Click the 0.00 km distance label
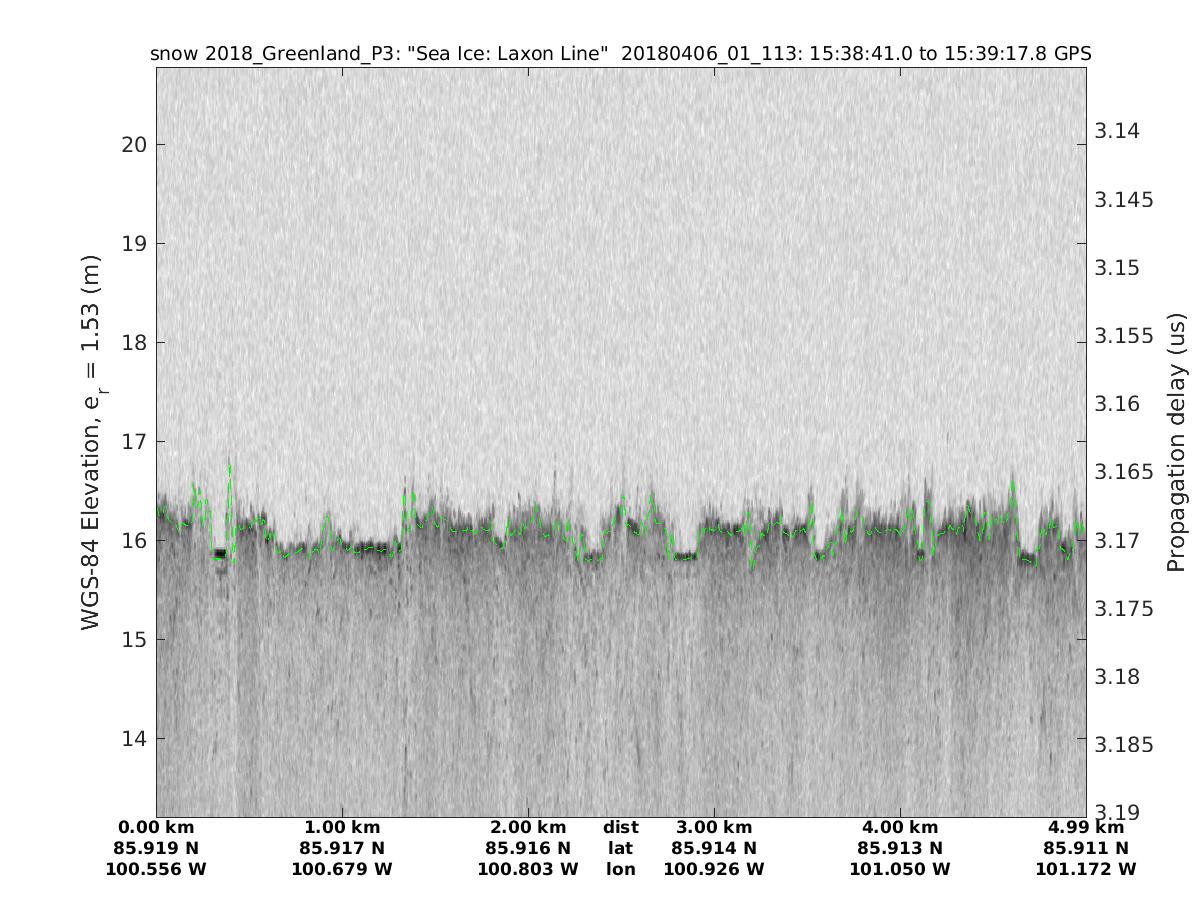This screenshot has height=900, width=1200. (156, 828)
